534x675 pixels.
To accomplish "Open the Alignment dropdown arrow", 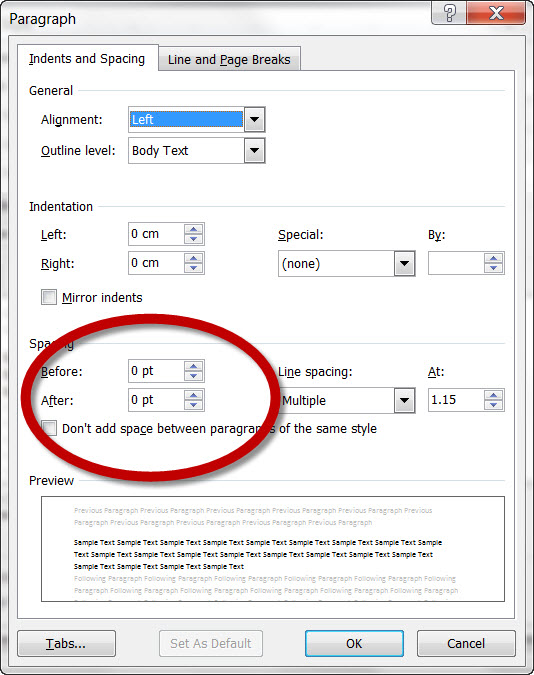I will pyautogui.click(x=255, y=119).
